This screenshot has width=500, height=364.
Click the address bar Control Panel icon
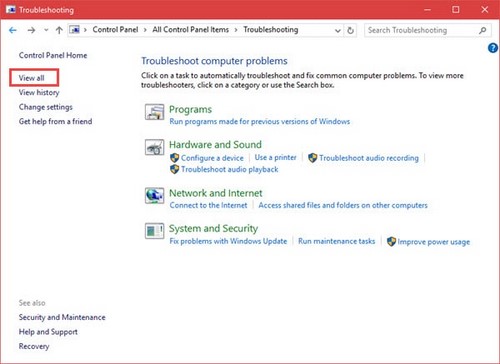click(x=75, y=30)
